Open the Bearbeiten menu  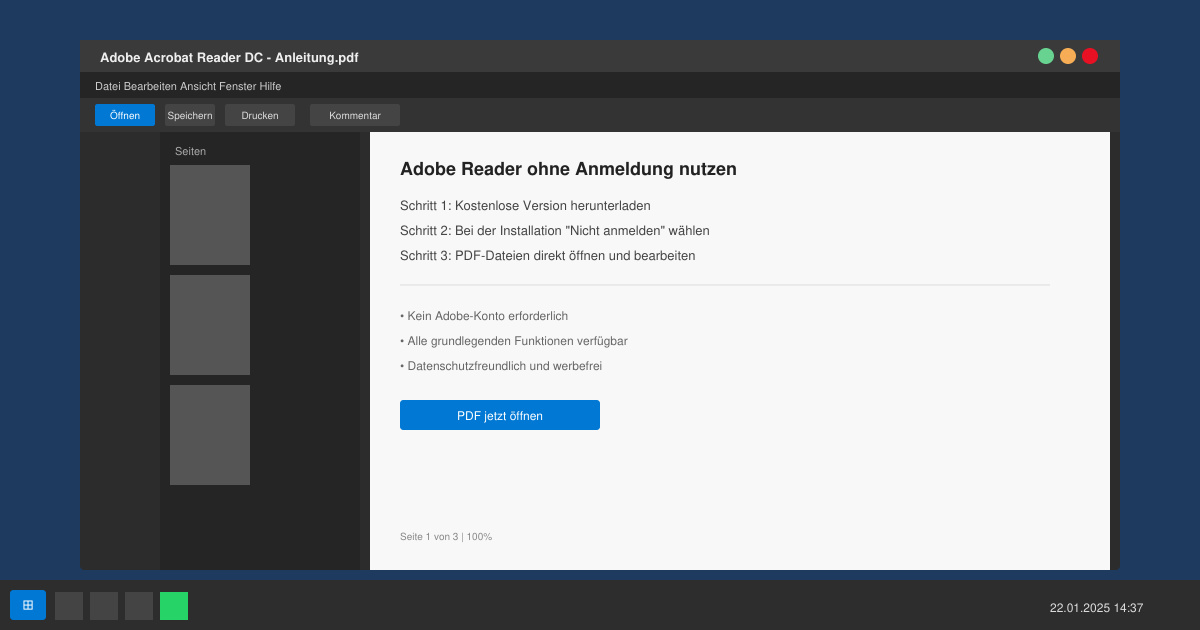[150, 86]
